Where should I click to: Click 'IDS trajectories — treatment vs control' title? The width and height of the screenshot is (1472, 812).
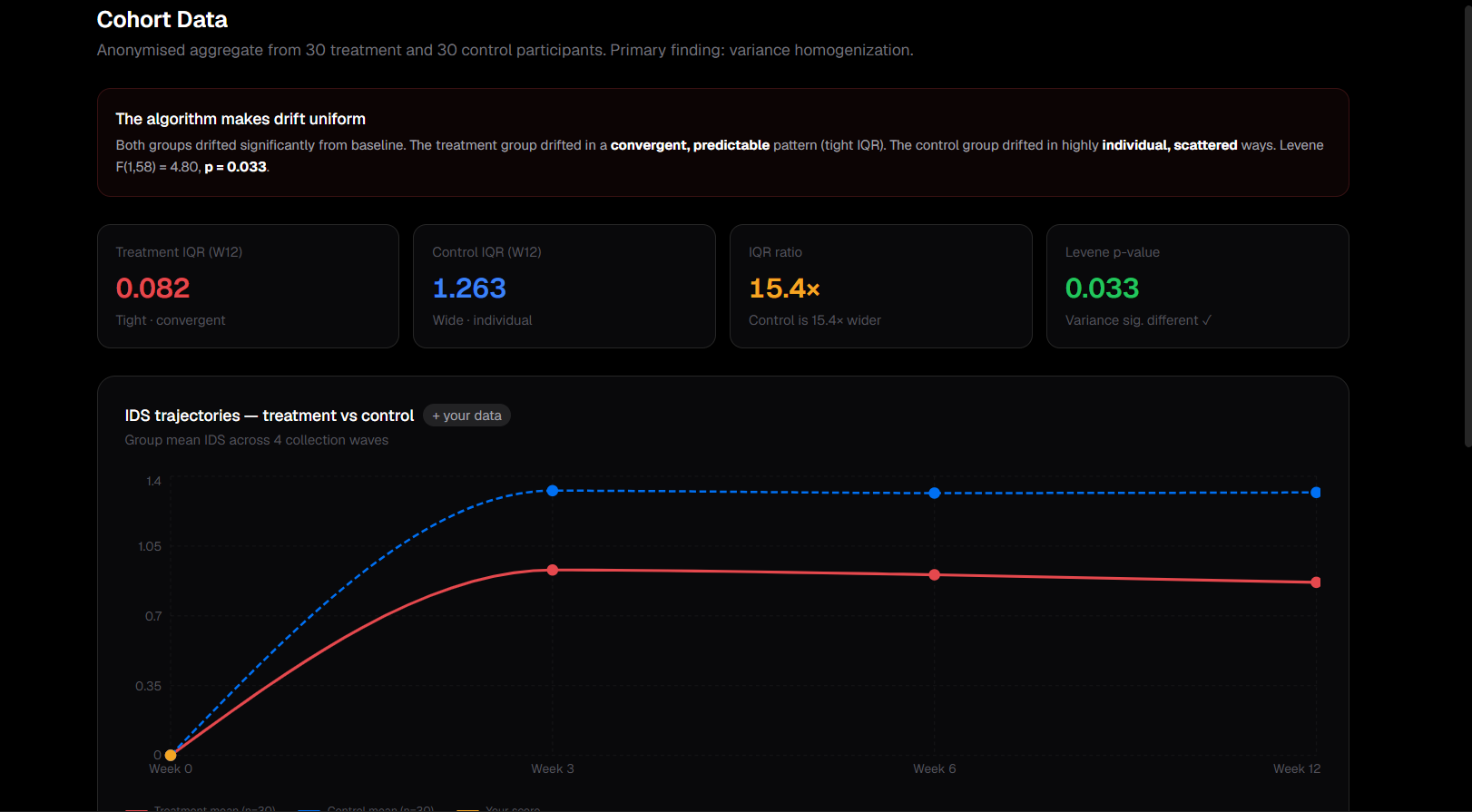point(270,416)
